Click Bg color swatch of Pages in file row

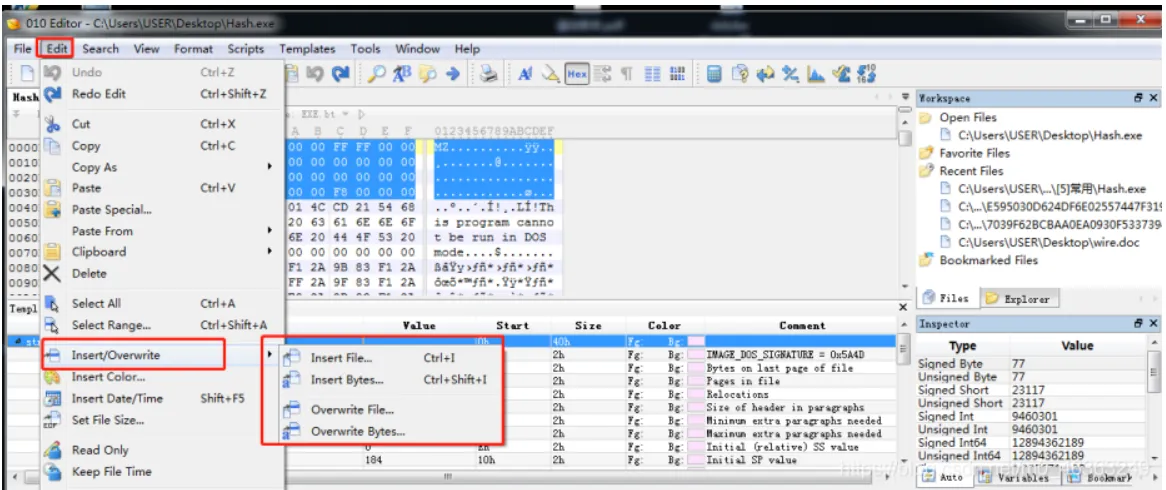696,381
